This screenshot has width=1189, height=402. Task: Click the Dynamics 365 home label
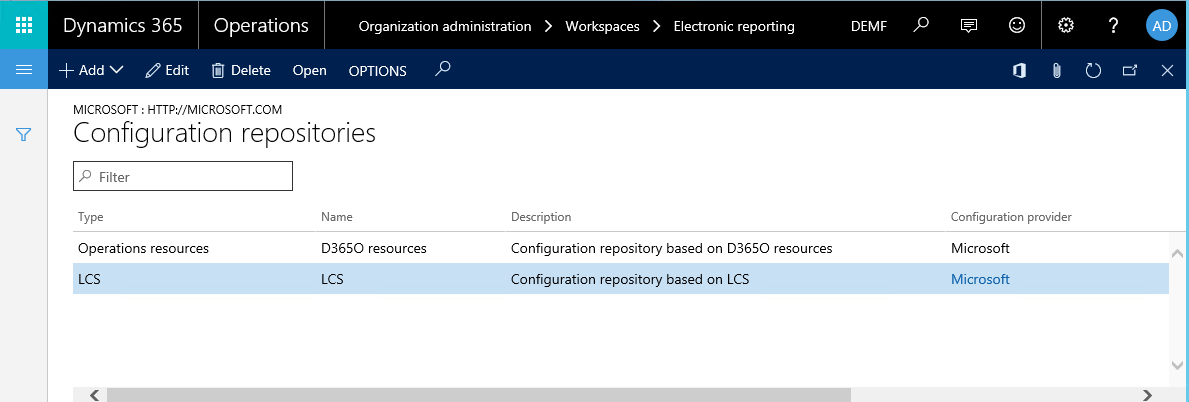pyautogui.click(x=123, y=25)
